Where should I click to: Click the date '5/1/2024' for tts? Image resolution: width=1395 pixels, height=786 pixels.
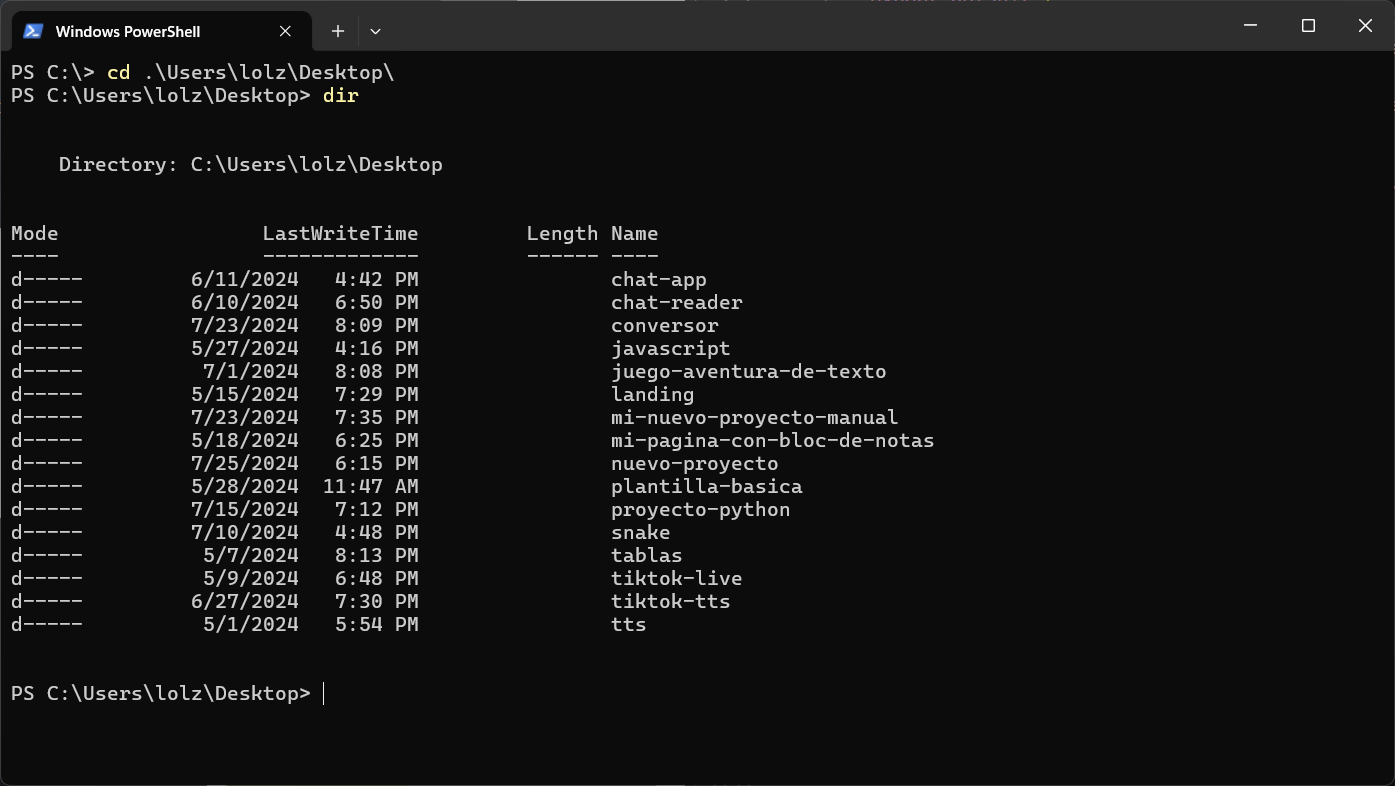(251, 625)
